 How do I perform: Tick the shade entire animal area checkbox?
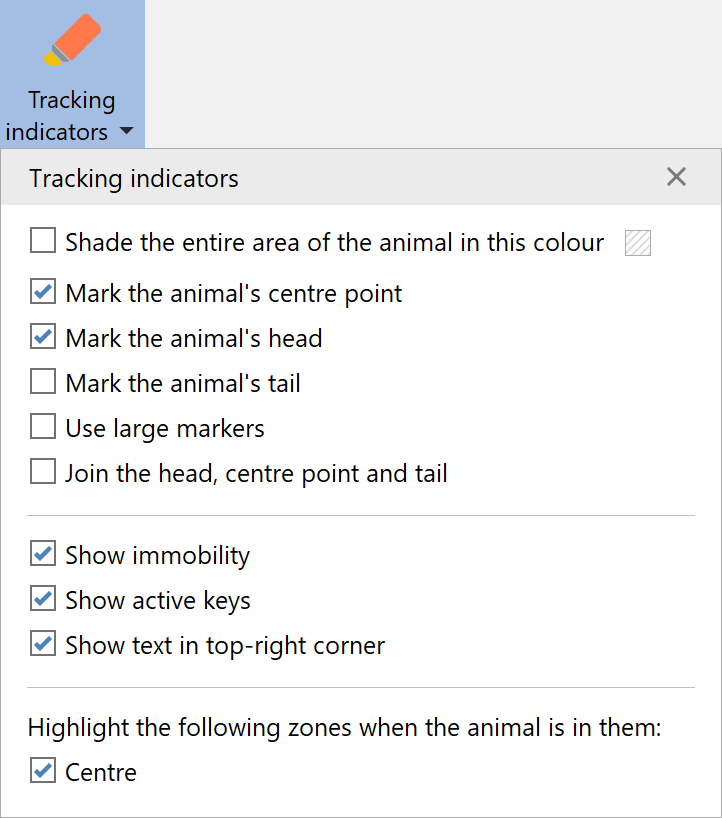coord(43,242)
